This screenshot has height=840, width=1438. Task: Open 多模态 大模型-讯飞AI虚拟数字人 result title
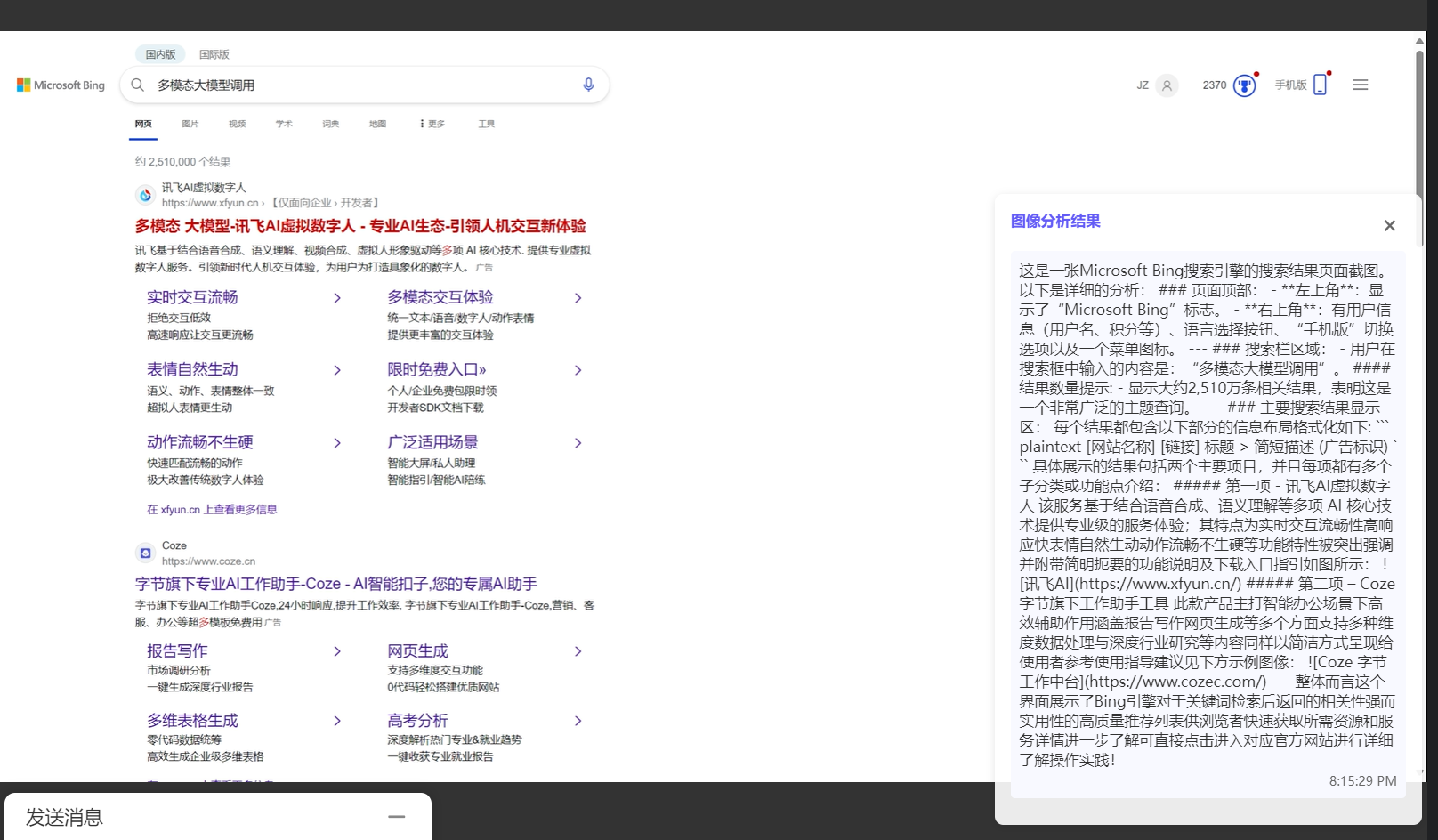[360, 226]
